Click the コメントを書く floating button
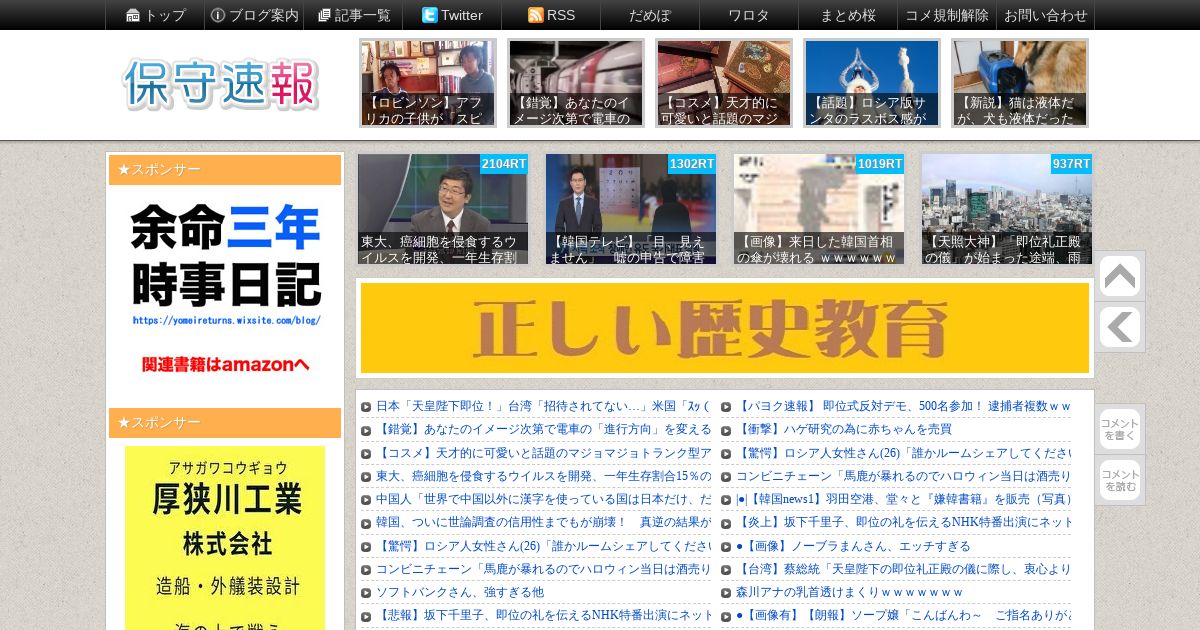 [1119, 429]
